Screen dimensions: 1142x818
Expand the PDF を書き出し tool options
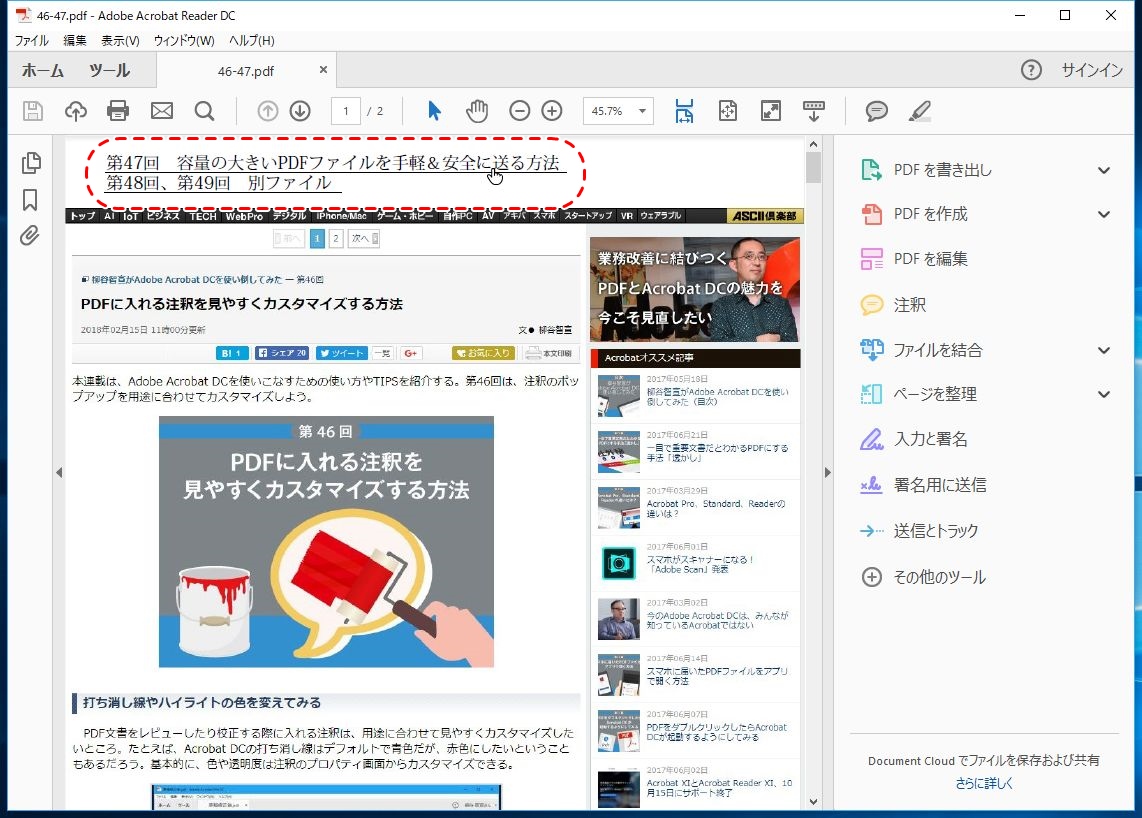pos(1103,170)
